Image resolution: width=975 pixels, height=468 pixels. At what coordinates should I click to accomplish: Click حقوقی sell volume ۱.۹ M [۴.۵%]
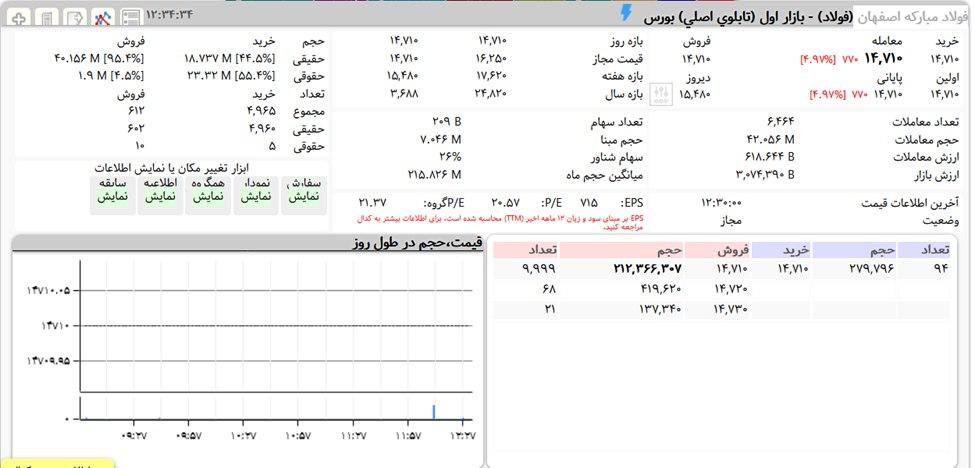click(111, 76)
